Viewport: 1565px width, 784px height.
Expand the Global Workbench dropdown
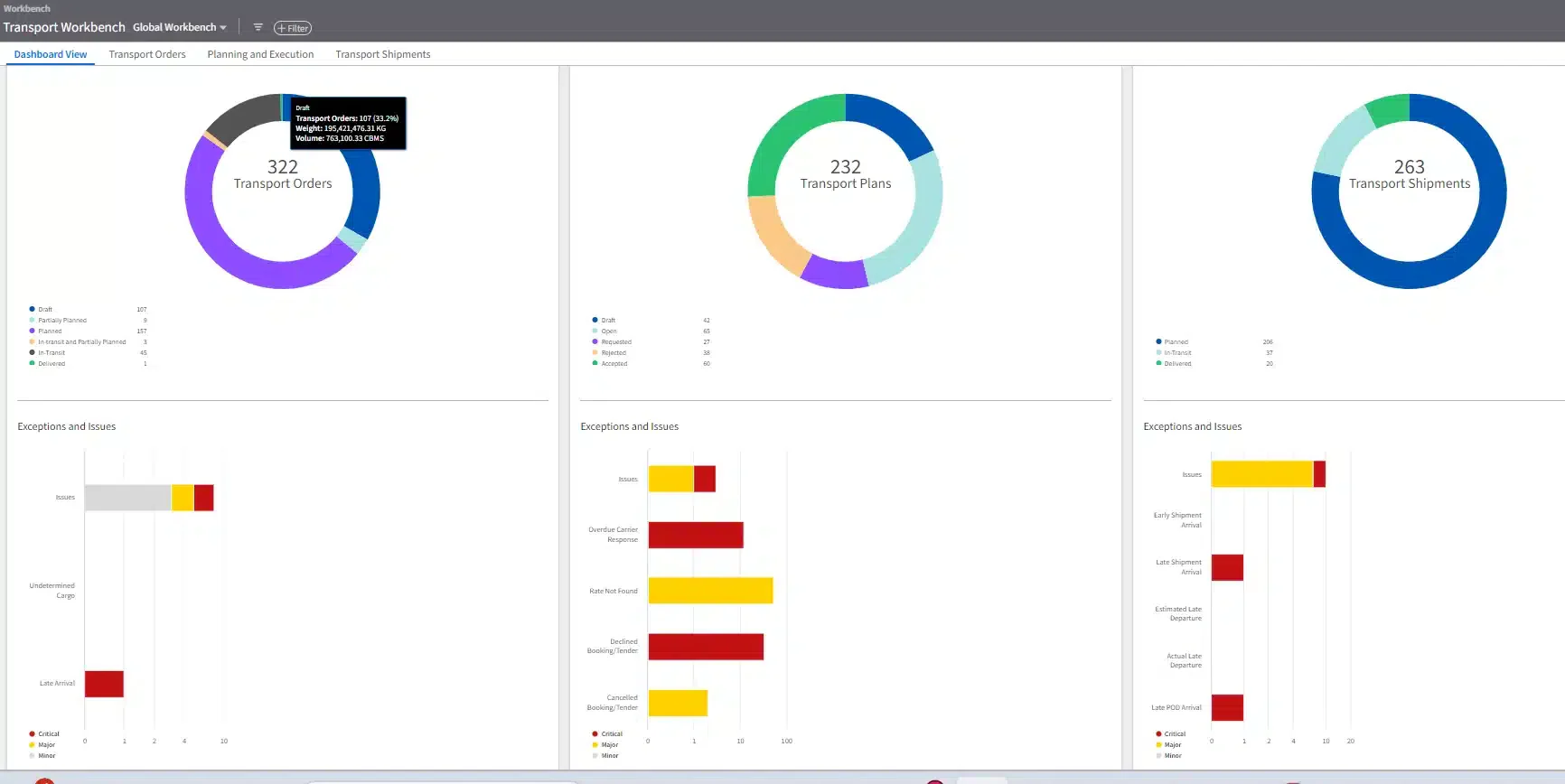[180, 27]
